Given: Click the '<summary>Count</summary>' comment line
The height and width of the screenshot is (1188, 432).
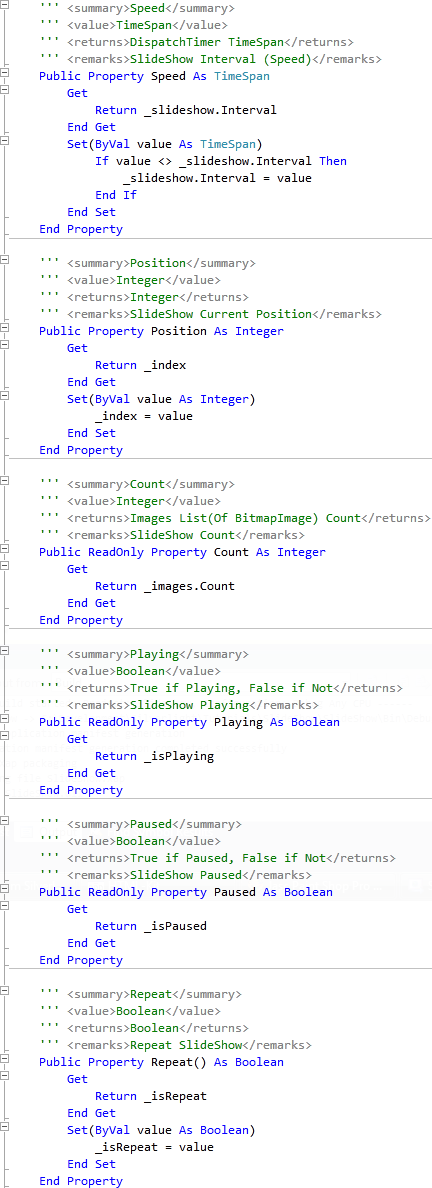Looking at the screenshot, I should point(150,483).
